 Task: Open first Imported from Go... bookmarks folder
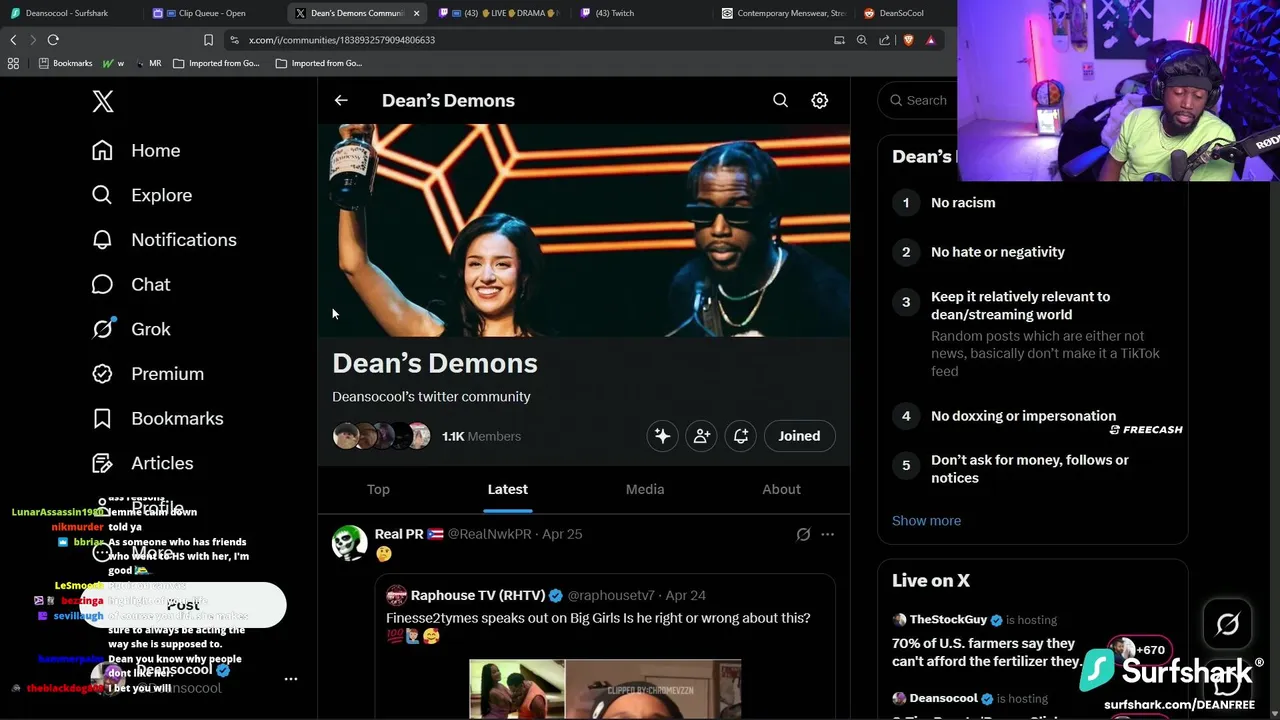point(216,63)
